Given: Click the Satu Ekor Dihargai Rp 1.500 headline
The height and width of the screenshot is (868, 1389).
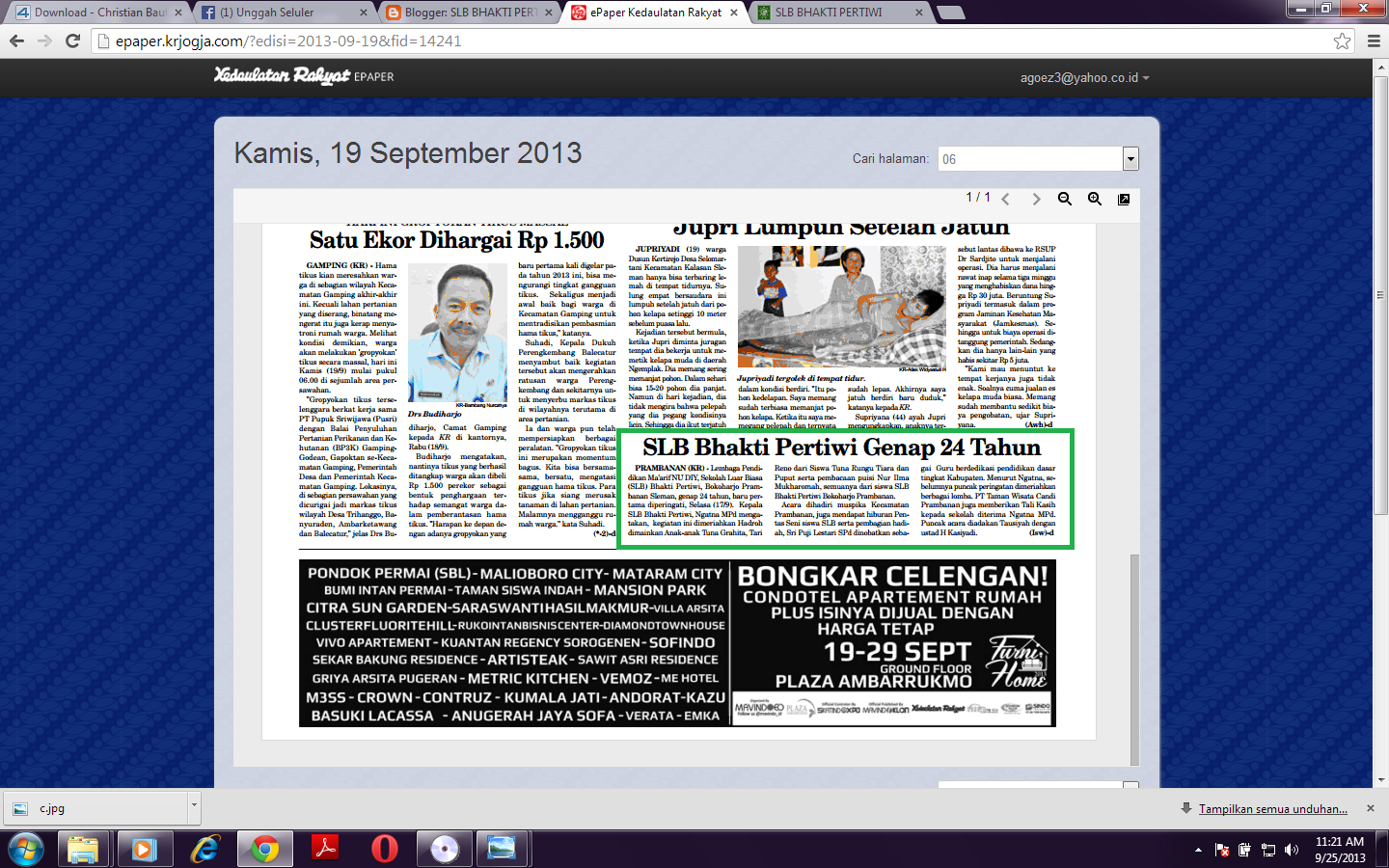Looking at the screenshot, I should click(x=457, y=240).
